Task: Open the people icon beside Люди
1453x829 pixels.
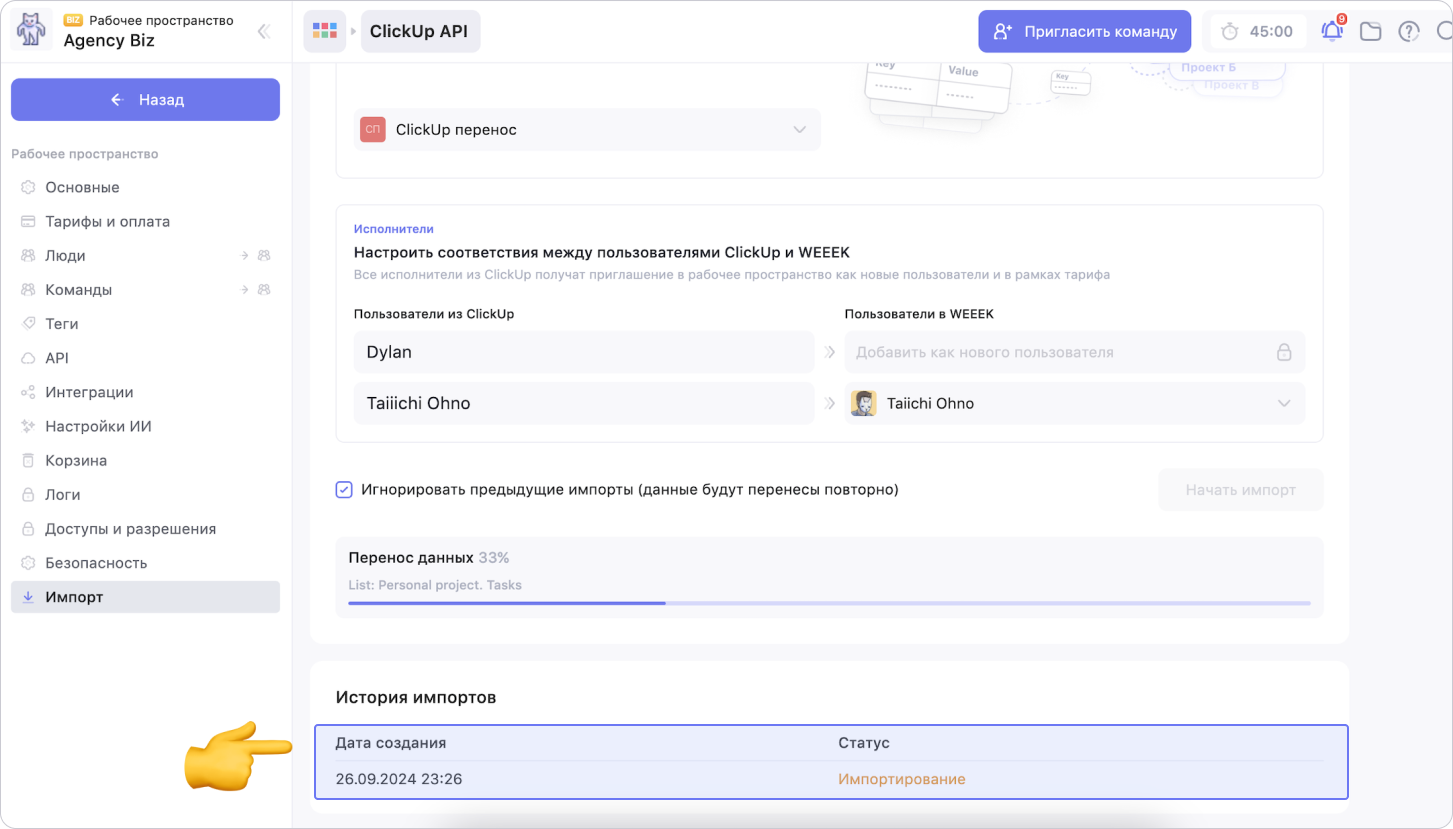Action: (264, 256)
